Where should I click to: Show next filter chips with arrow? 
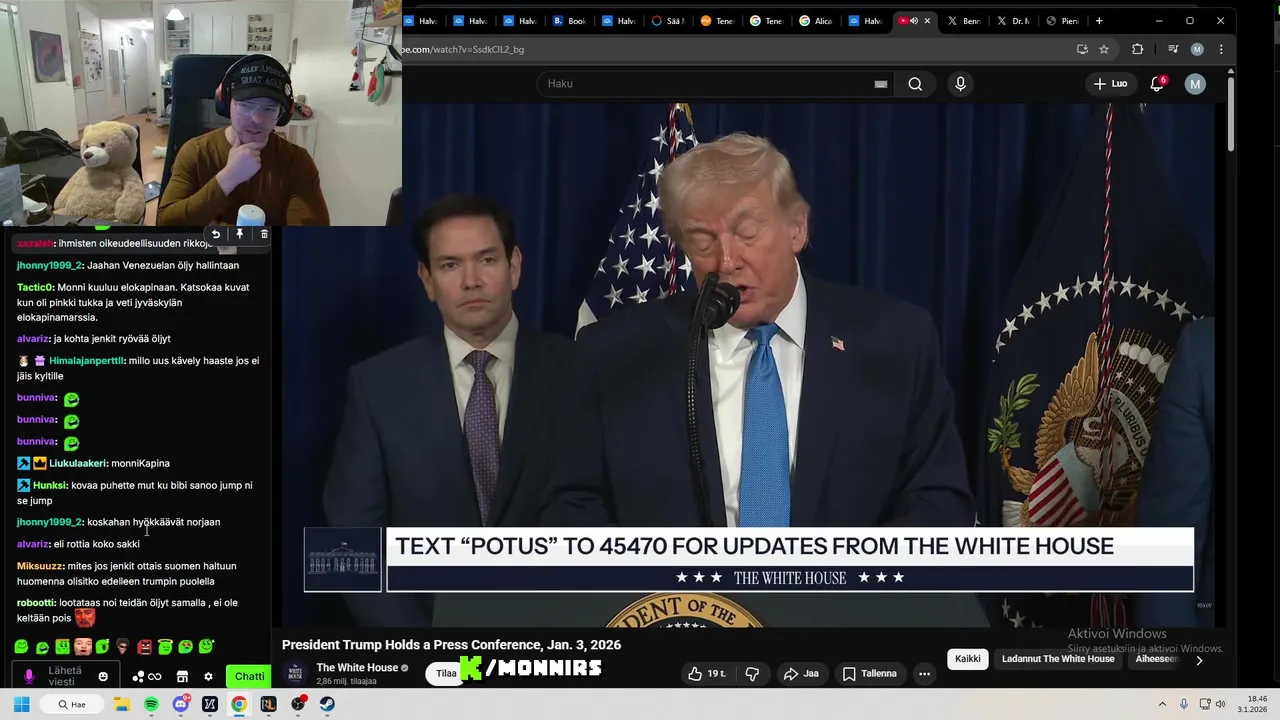click(x=1199, y=660)
